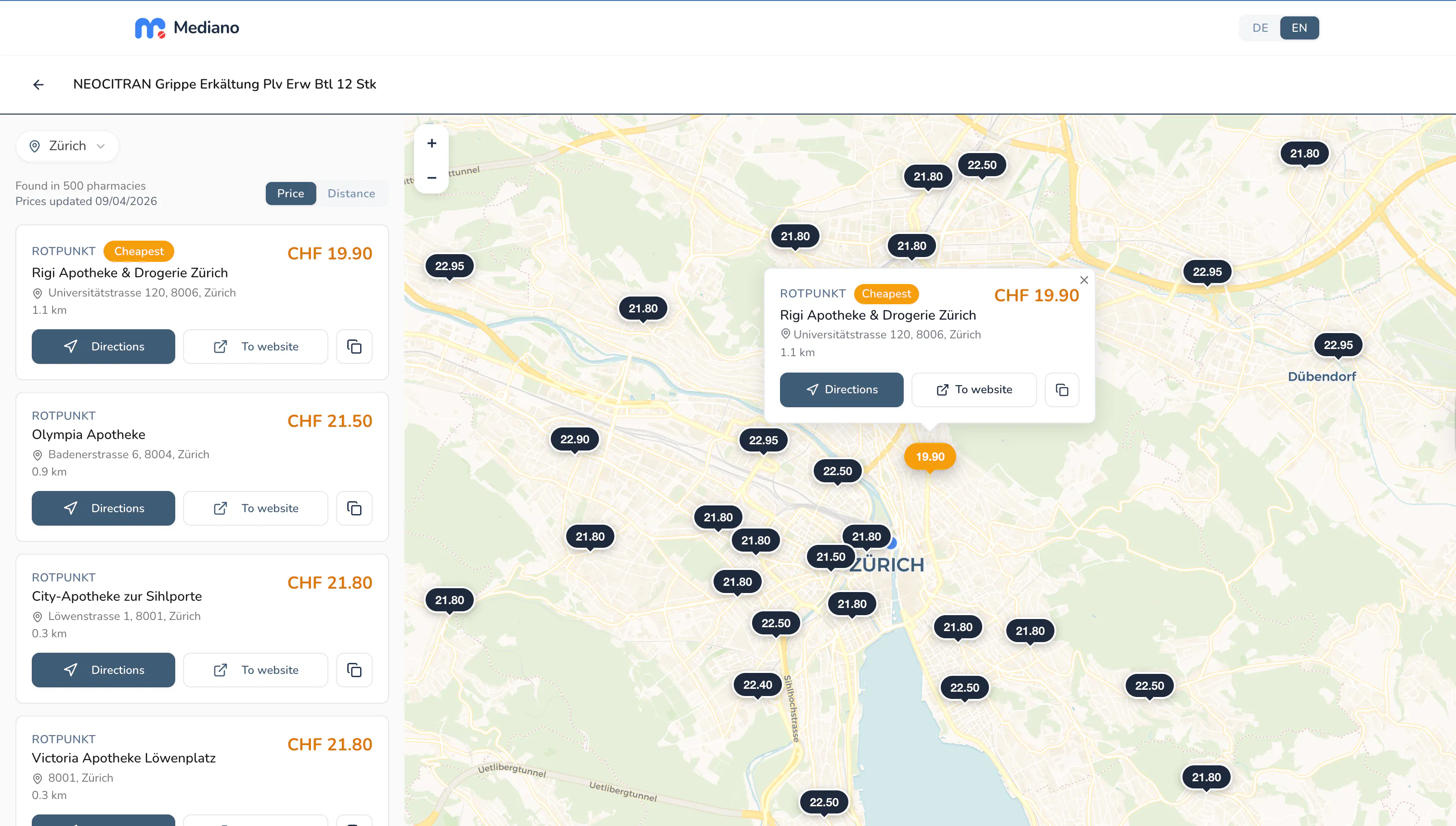Click the NEOCITRAN Grippe Erkältung product title
The image size is (1456, 826).
tap(225, 84)
